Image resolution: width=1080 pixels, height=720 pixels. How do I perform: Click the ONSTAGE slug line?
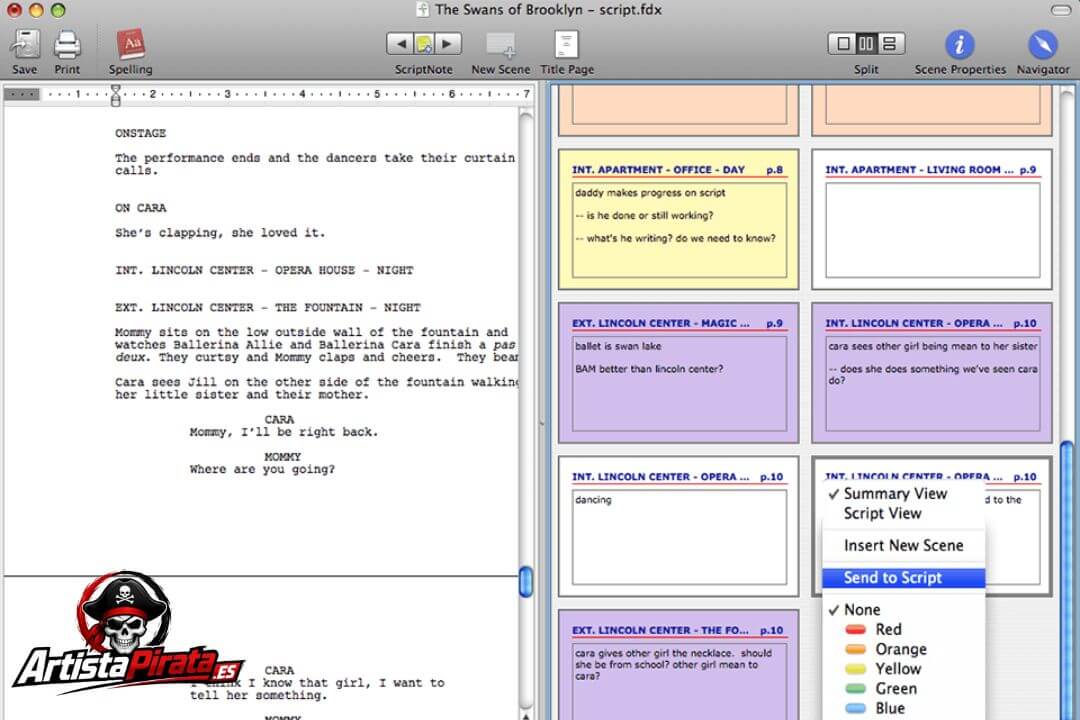tap(141, 133)
